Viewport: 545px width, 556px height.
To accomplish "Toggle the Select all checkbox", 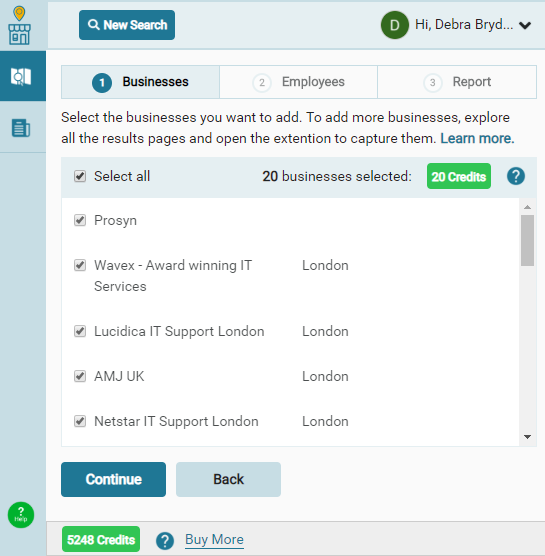I will pos(80,176).
